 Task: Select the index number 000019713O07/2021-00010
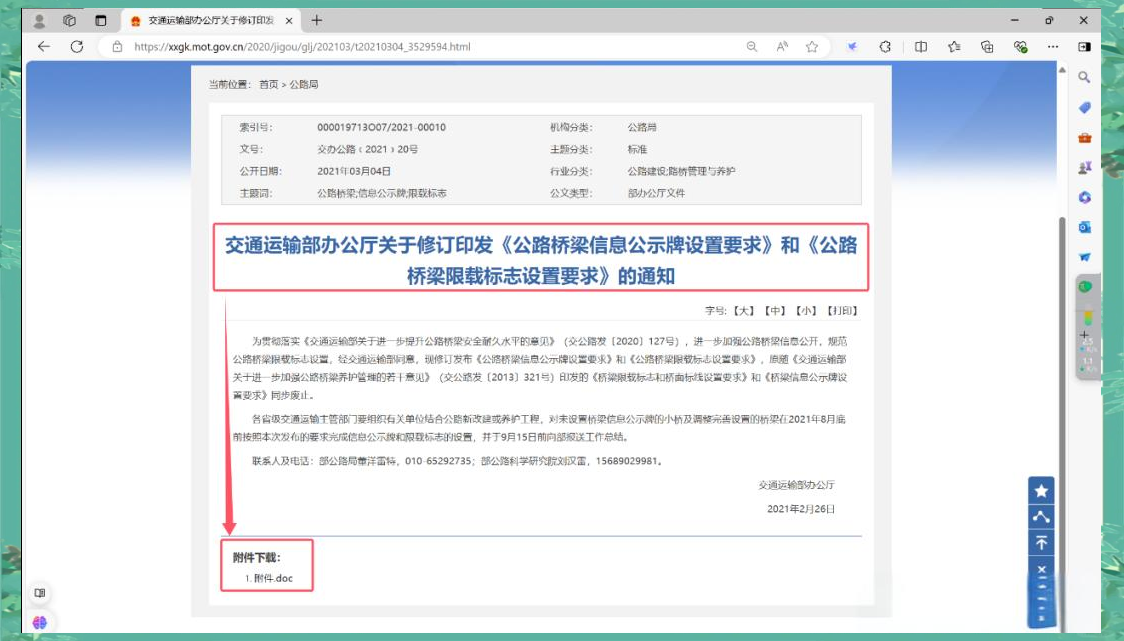point(381,127)
